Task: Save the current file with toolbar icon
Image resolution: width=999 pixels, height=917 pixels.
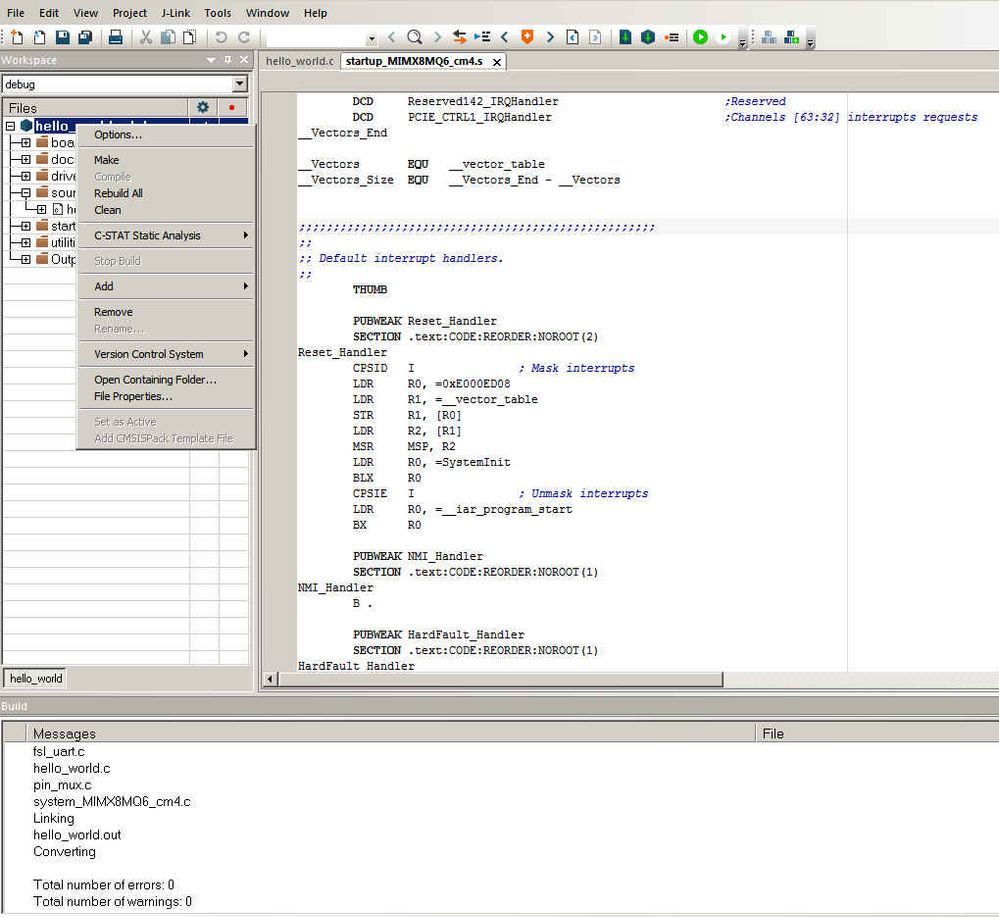Action: coord(62,37)
